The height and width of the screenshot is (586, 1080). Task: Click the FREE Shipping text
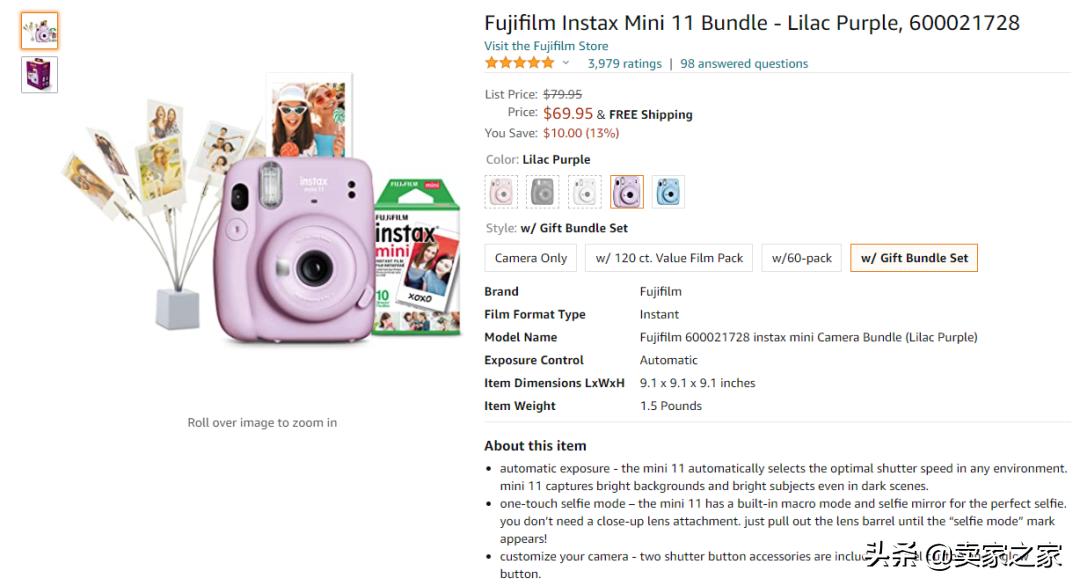650,115
